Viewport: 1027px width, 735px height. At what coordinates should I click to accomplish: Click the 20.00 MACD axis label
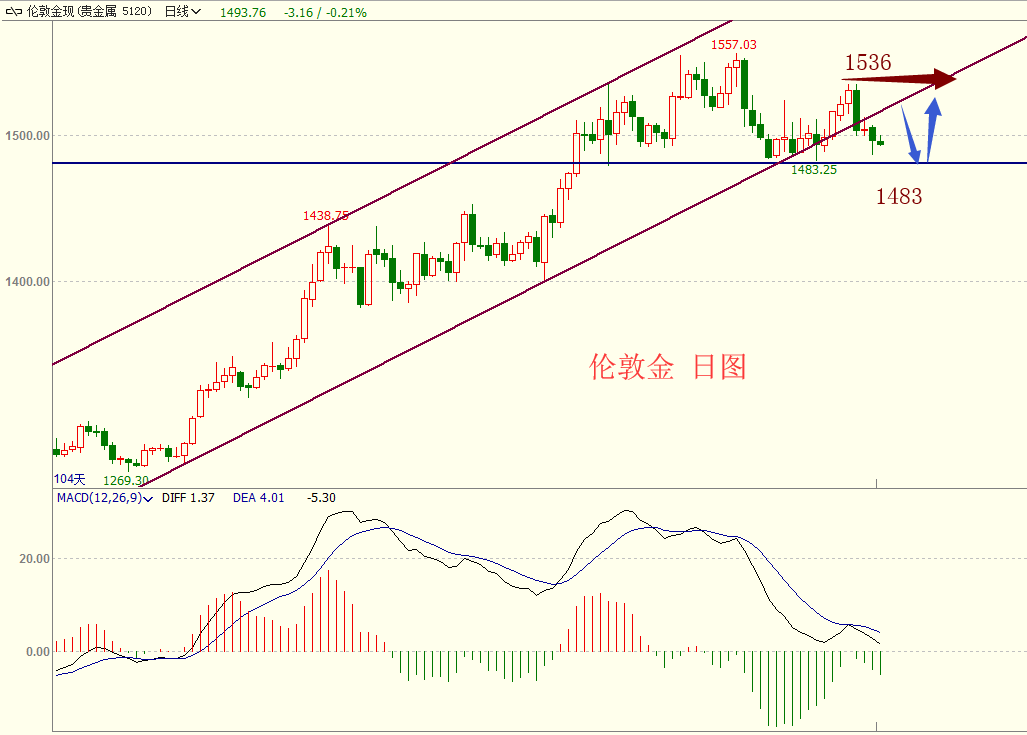coord(35,559)
